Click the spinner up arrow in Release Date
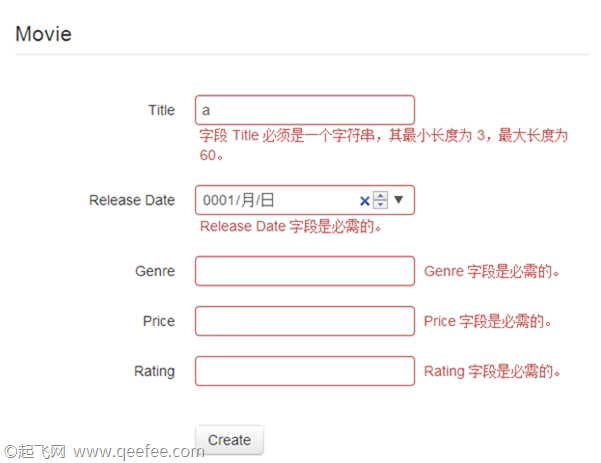This screenshot has height=463, width=601. click(380, 195)
